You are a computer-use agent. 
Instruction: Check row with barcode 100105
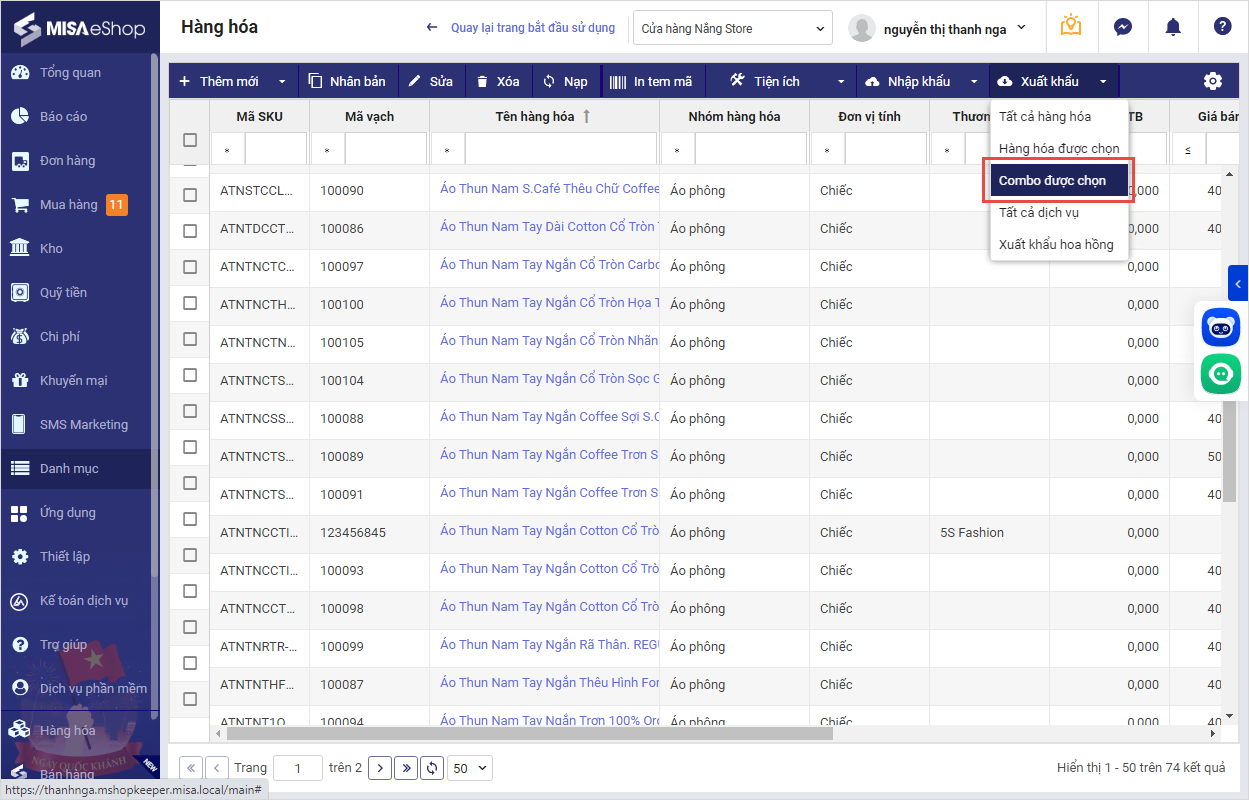[190, 339]
